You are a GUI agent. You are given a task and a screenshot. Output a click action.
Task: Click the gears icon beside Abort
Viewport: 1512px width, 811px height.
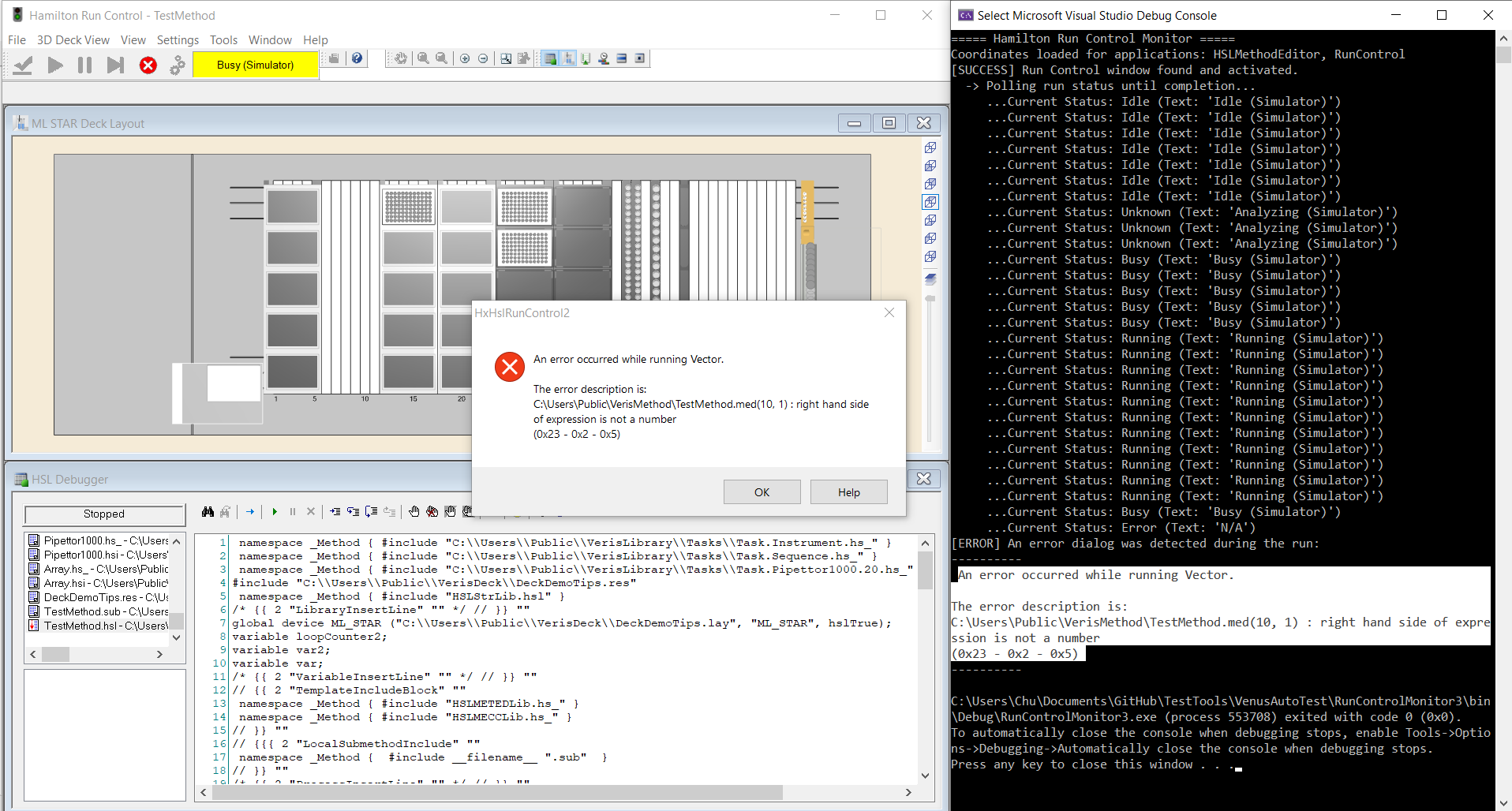(x=178, y=65)
